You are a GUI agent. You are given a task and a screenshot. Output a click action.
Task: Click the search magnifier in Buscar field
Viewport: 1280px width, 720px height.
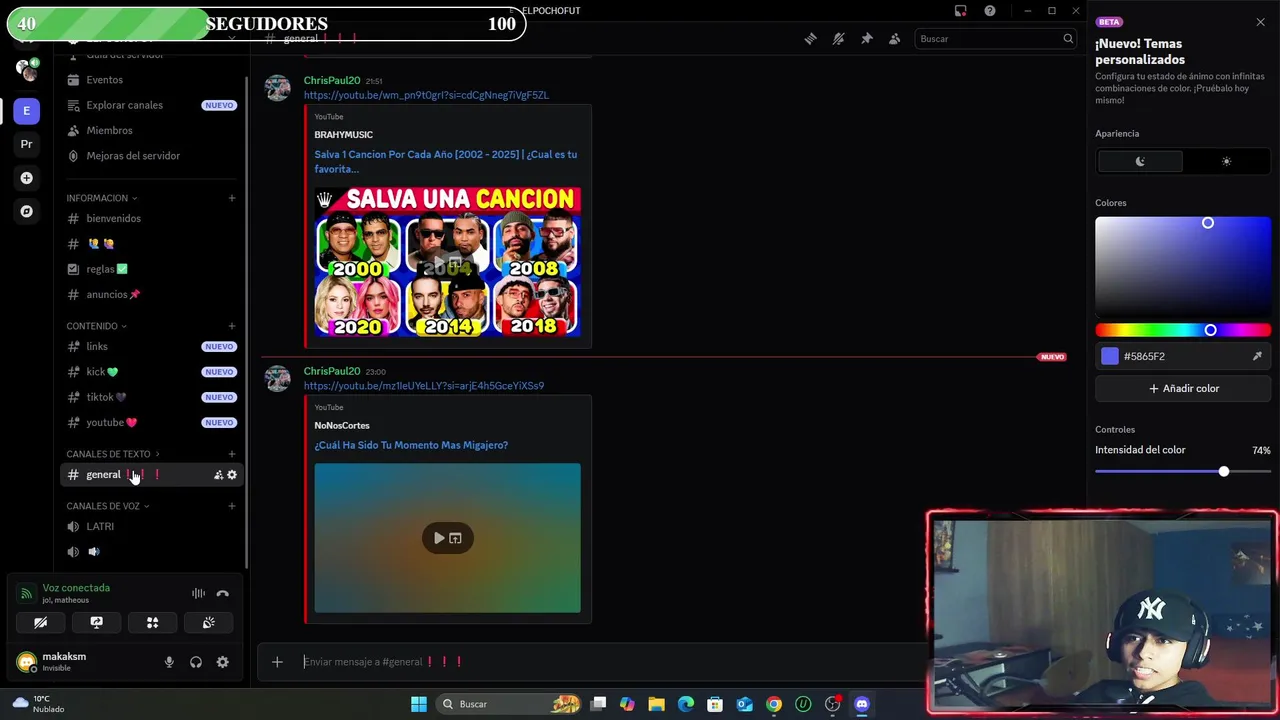[1068, 39]
